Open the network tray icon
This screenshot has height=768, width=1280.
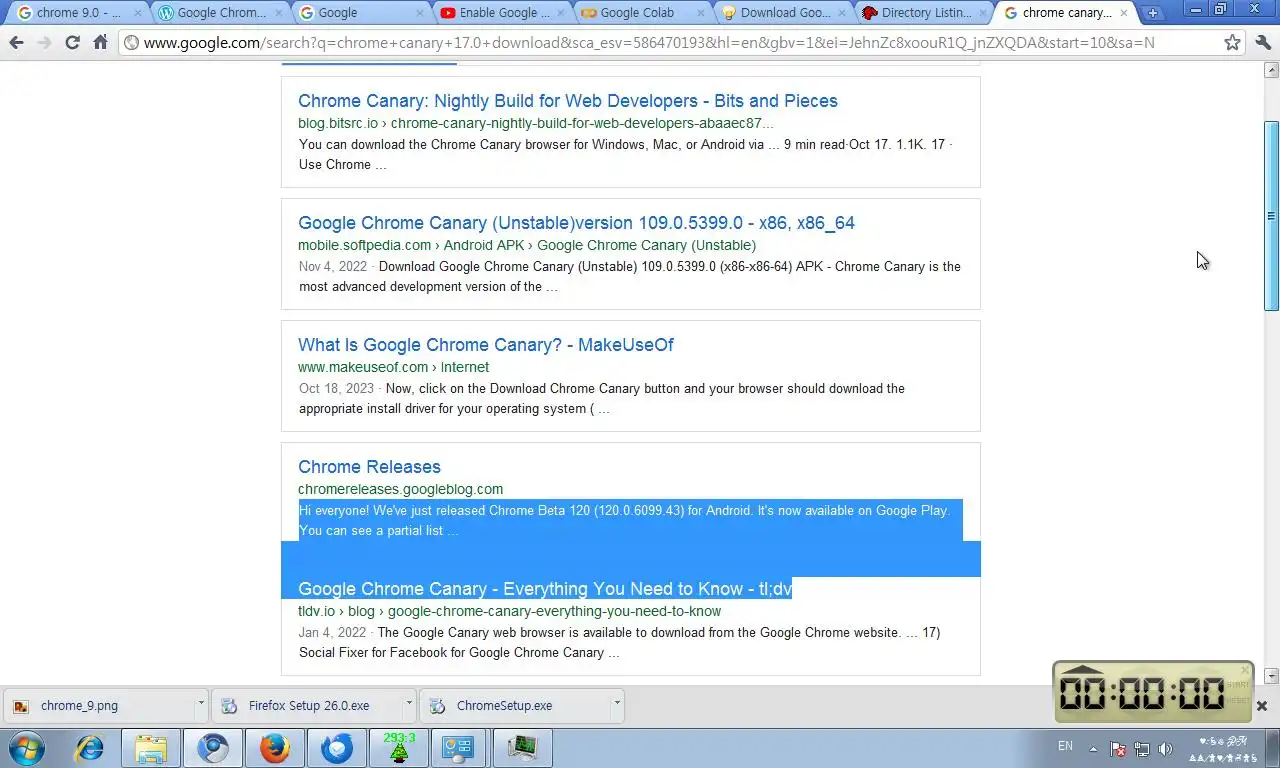click(x=1142, y=748)
